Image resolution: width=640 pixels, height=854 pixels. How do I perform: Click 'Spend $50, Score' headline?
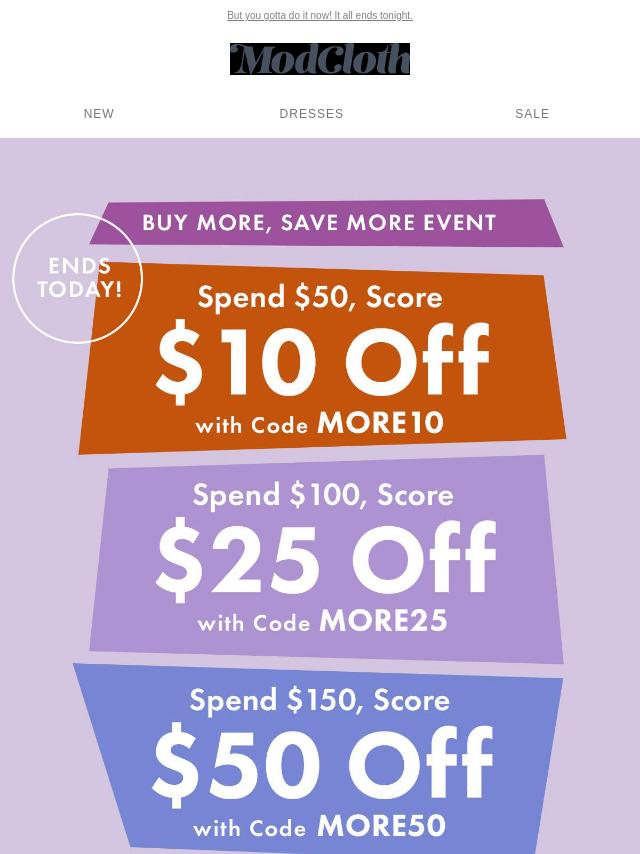coord(320,297)
